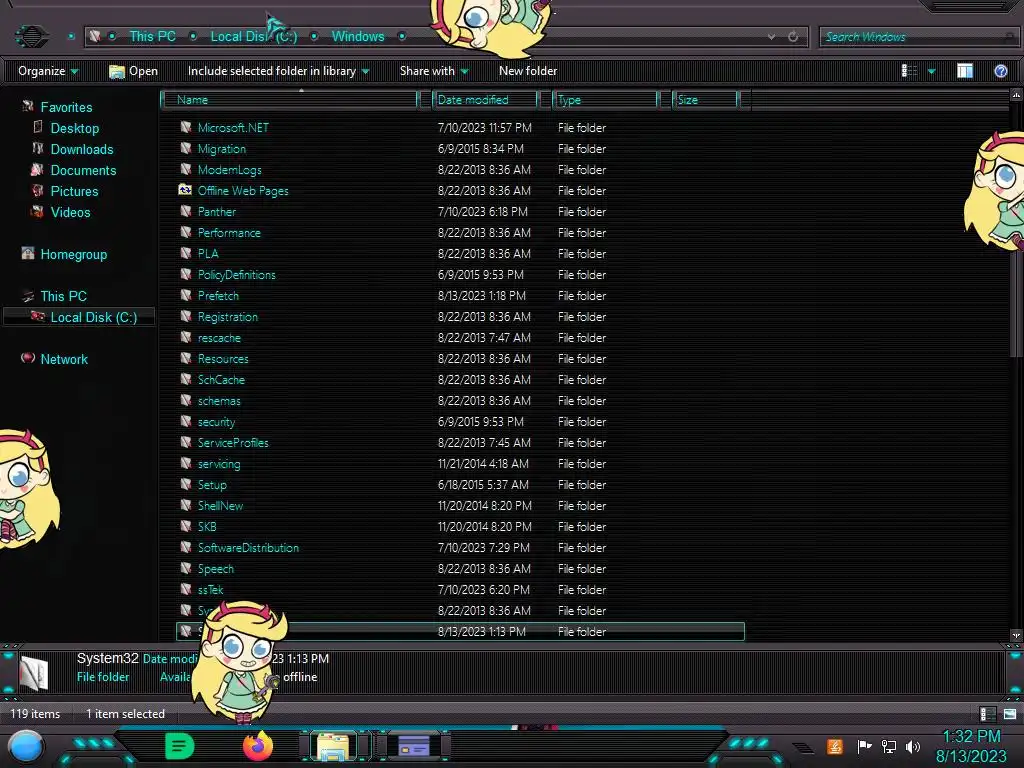This screenshot has height=768, width=1024.
Task: Select Favorites in navigation pane
Action: [x=66, y=107]
